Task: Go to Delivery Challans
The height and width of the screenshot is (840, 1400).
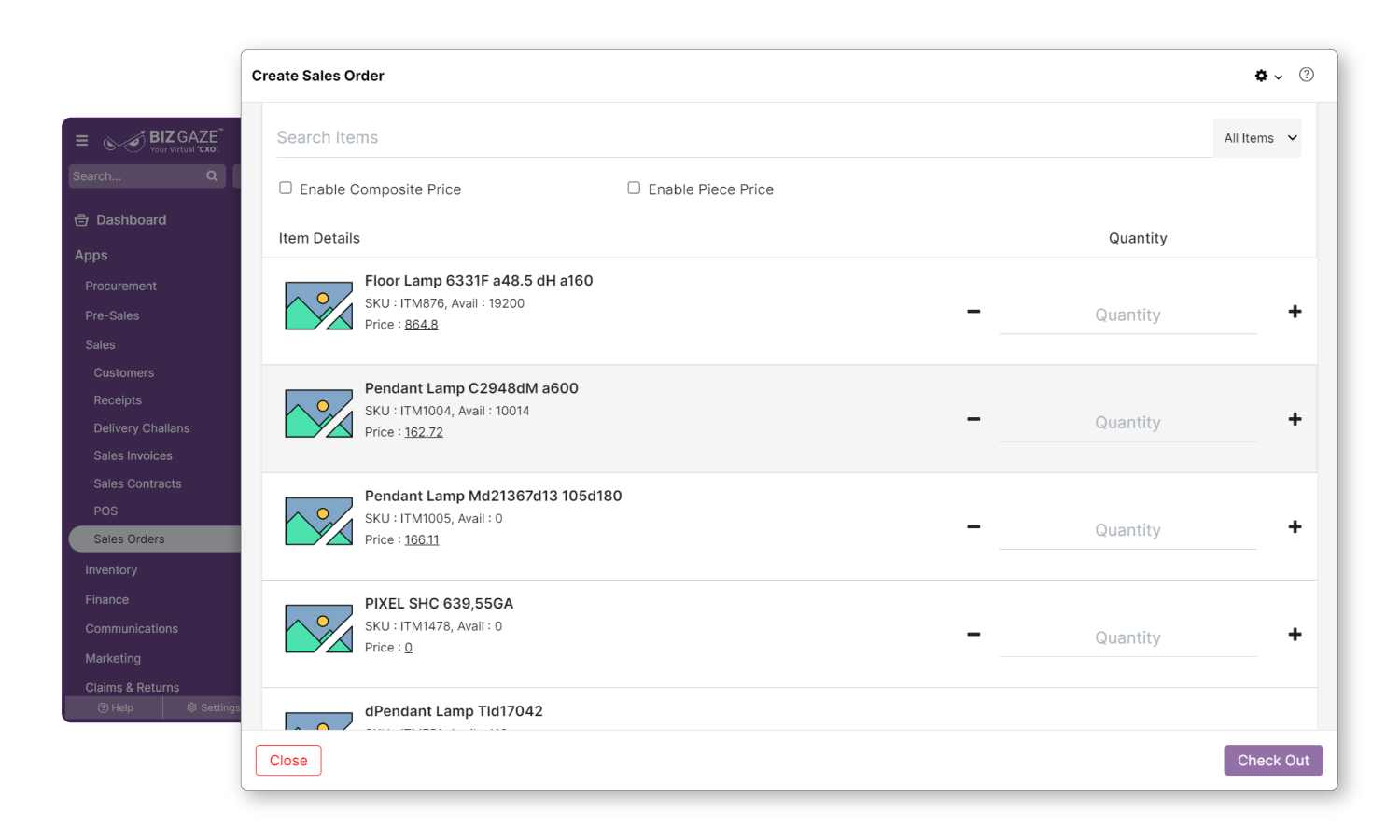Action: [141, 428]
